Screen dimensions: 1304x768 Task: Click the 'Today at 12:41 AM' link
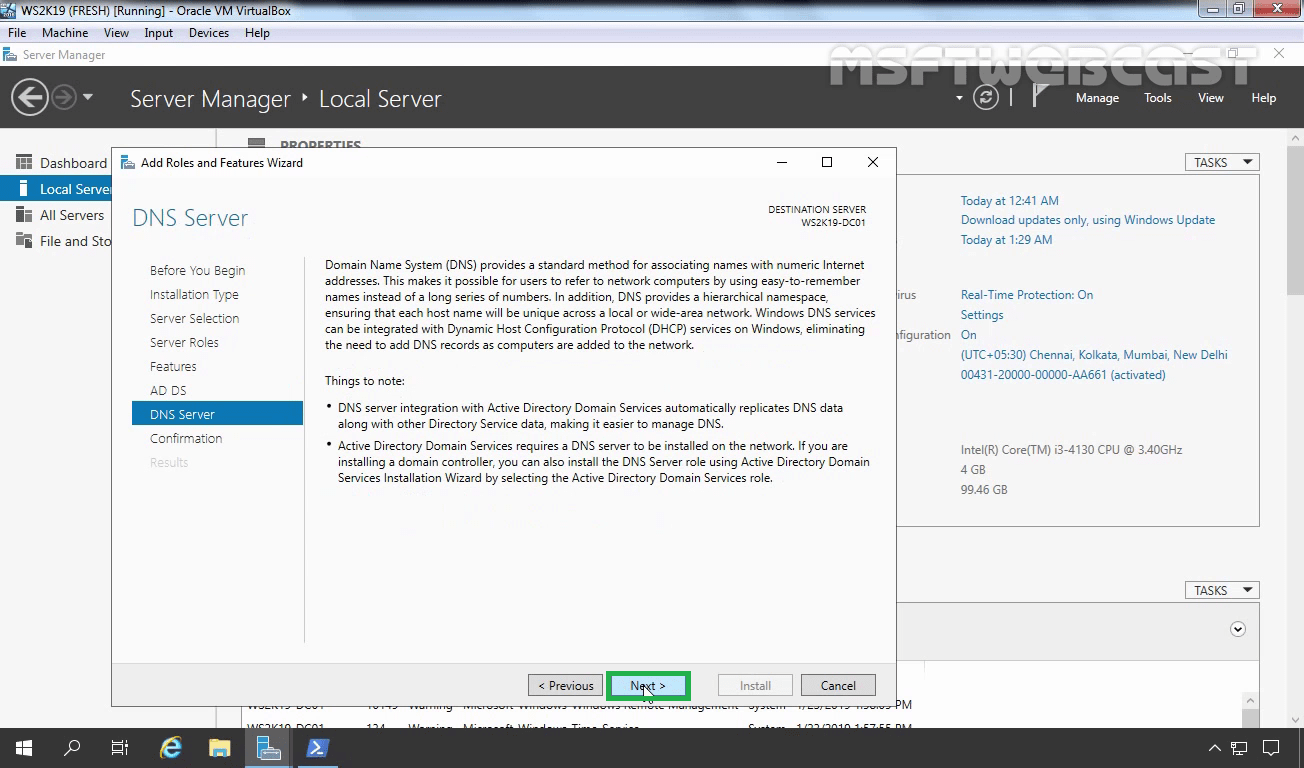click(x=1009, y=201)
